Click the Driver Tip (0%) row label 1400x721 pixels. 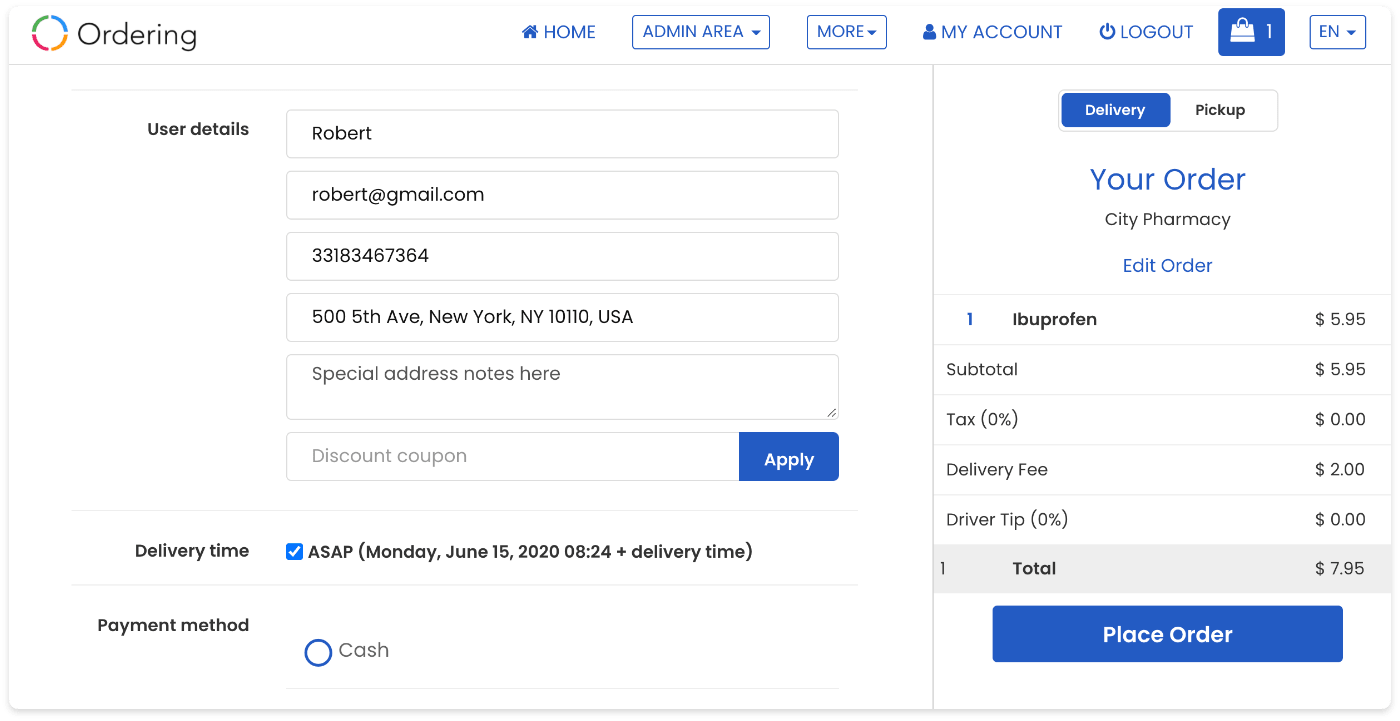click(1007, 519)
